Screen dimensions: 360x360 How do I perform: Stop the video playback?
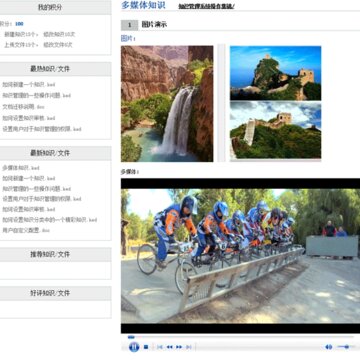(x=146, y=347)
